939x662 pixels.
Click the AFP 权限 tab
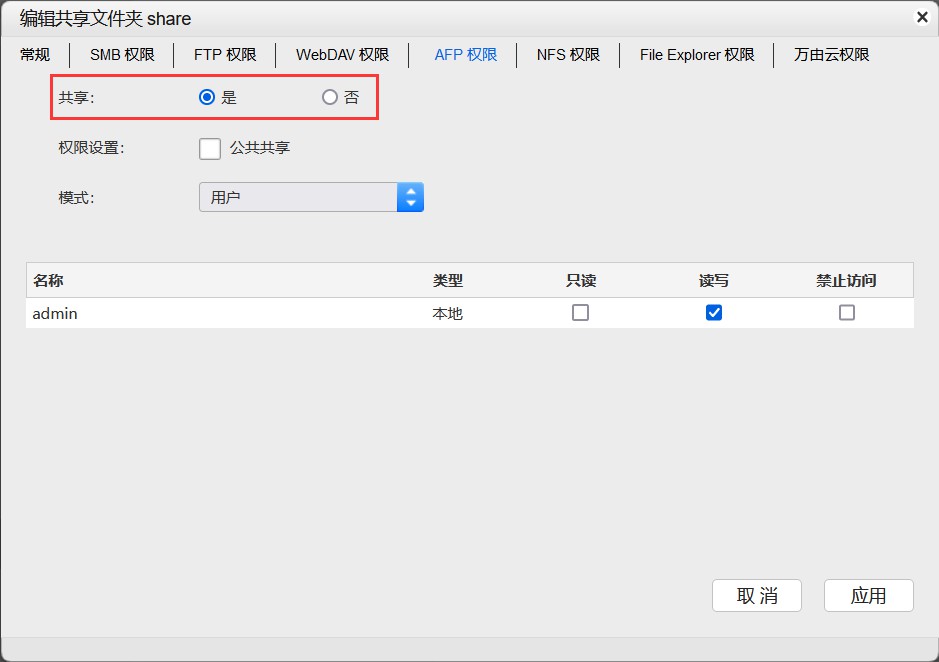click(465, 55)
